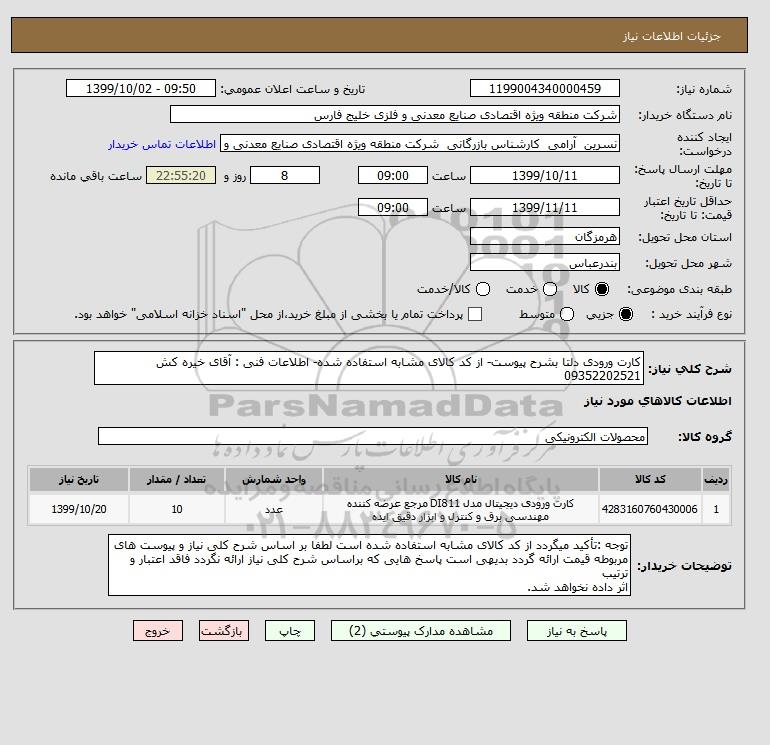Image resolution: width=770 pixels, height=745 pixels.
Task: Click the پاسخ به نیاز button
Action: pos(577,631)
